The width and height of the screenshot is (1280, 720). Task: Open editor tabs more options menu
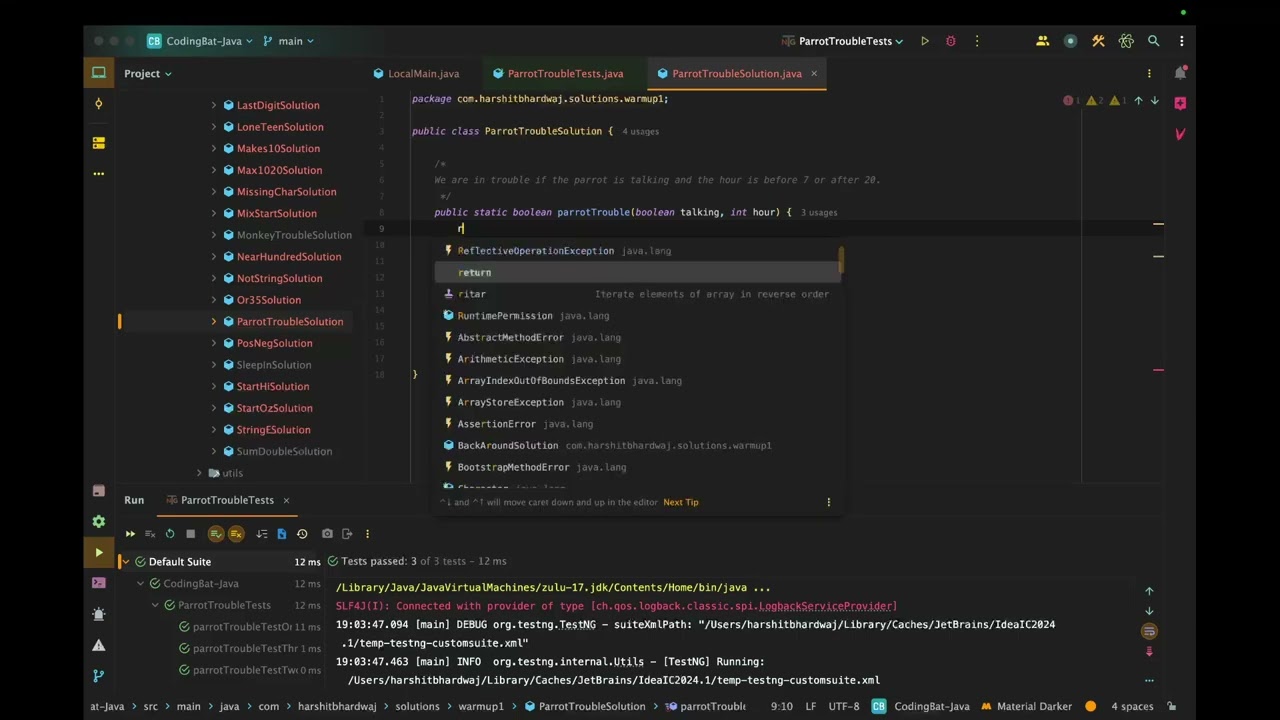coord(1149,73)
